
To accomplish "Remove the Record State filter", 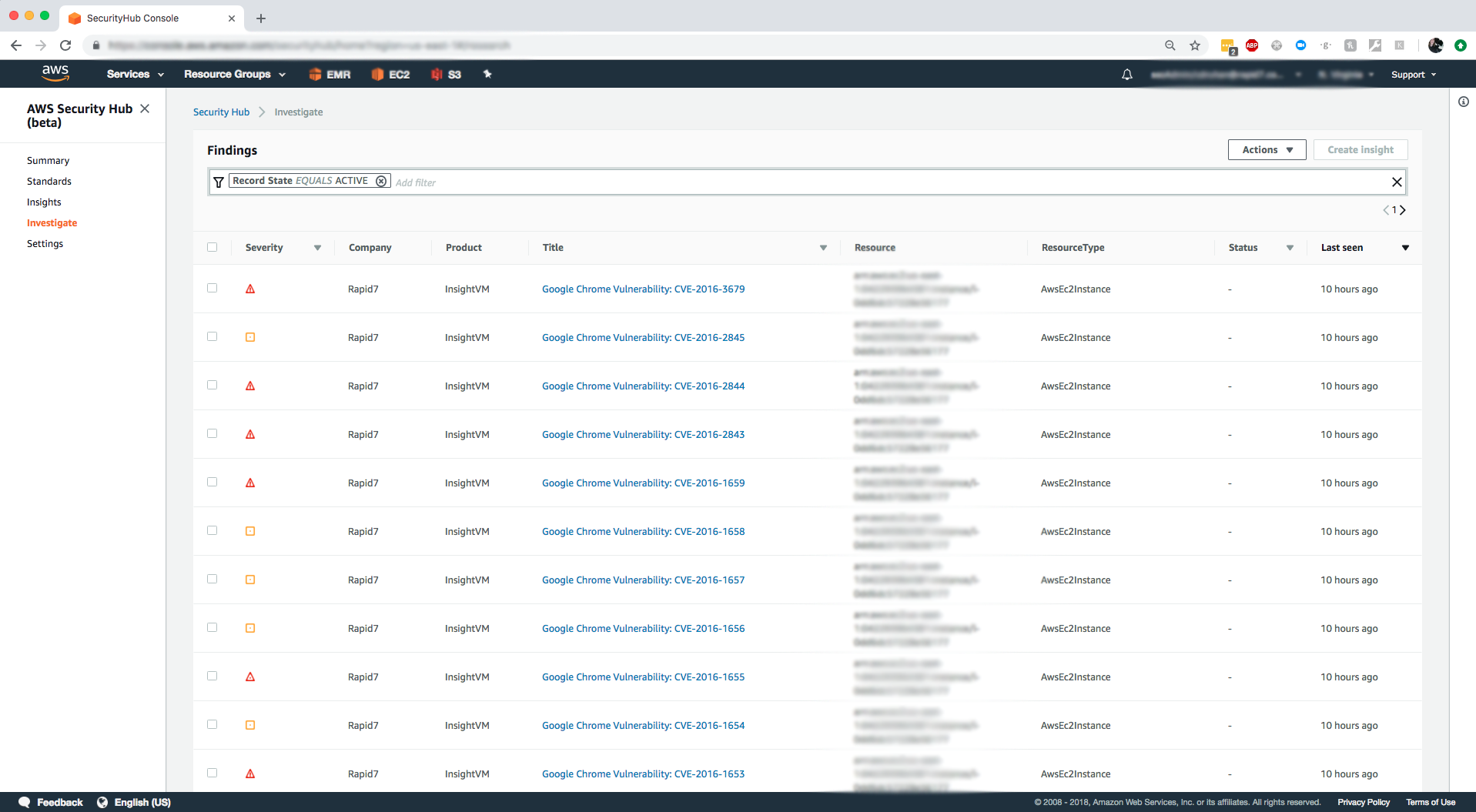I will 381,181.
